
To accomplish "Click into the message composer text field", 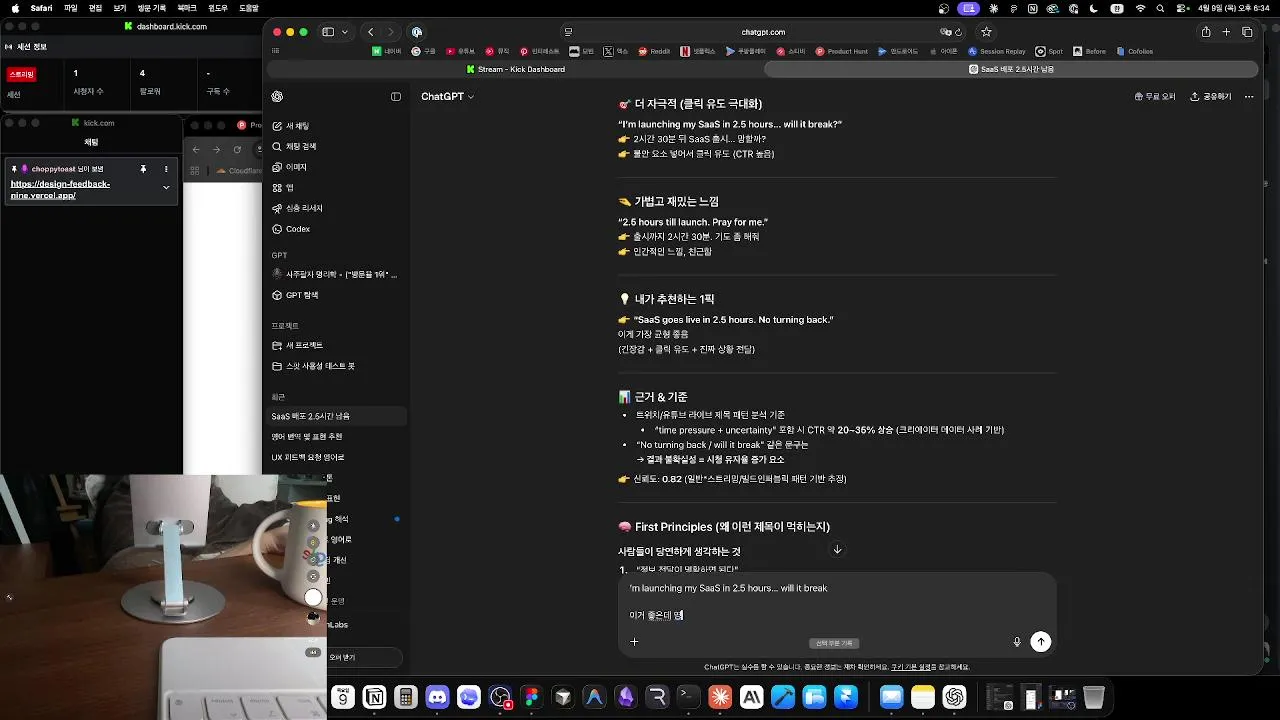I will (x=837, y=602).
